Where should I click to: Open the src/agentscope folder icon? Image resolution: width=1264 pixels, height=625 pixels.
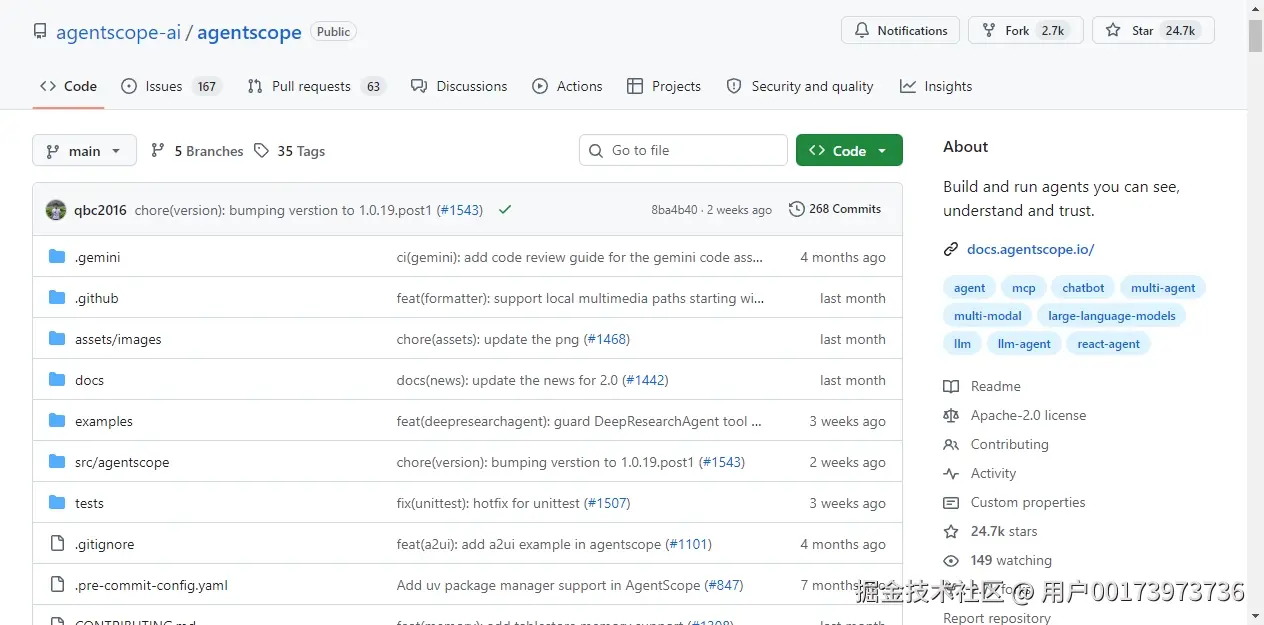[x=57, y=462]
